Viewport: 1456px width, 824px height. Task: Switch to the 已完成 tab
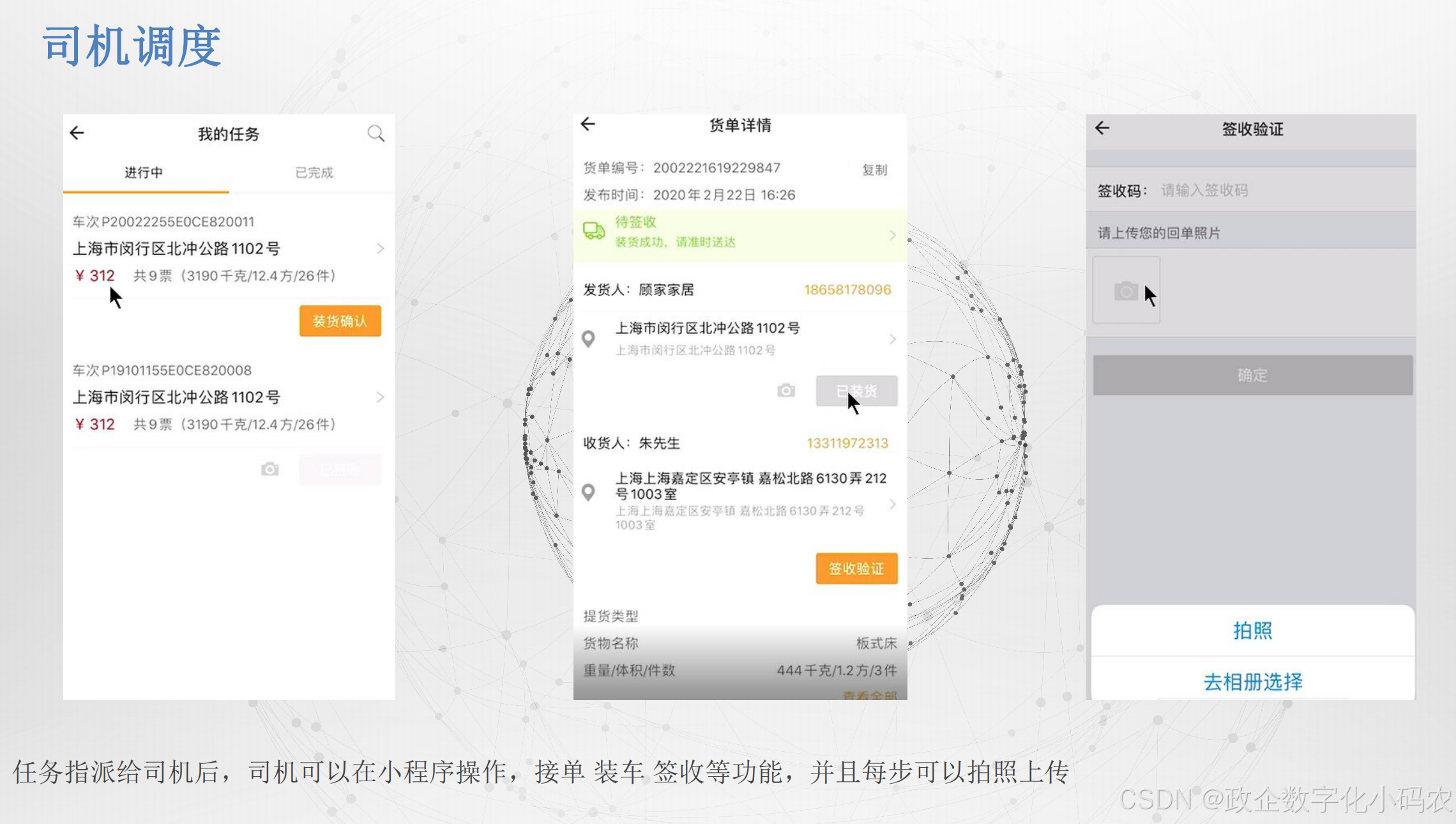[x=314, y=172]
